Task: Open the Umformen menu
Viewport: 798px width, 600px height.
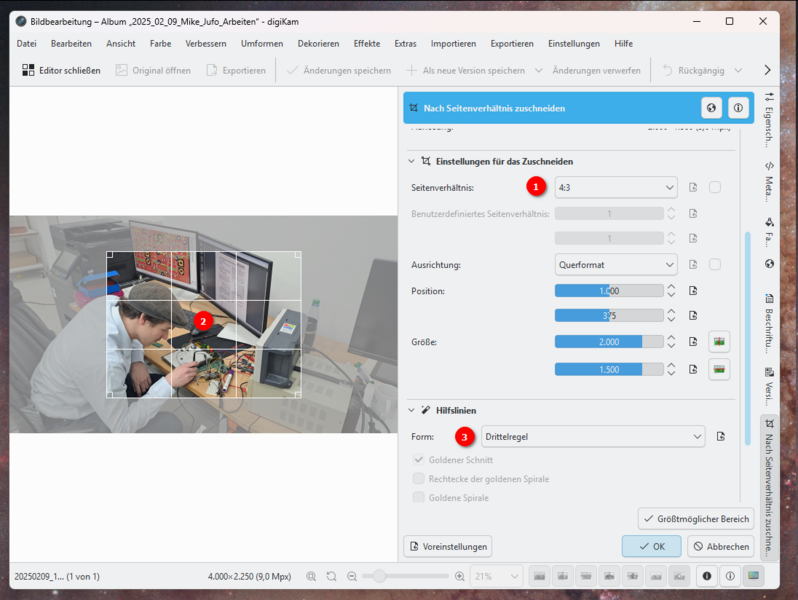Action: (x=262, y=44)
